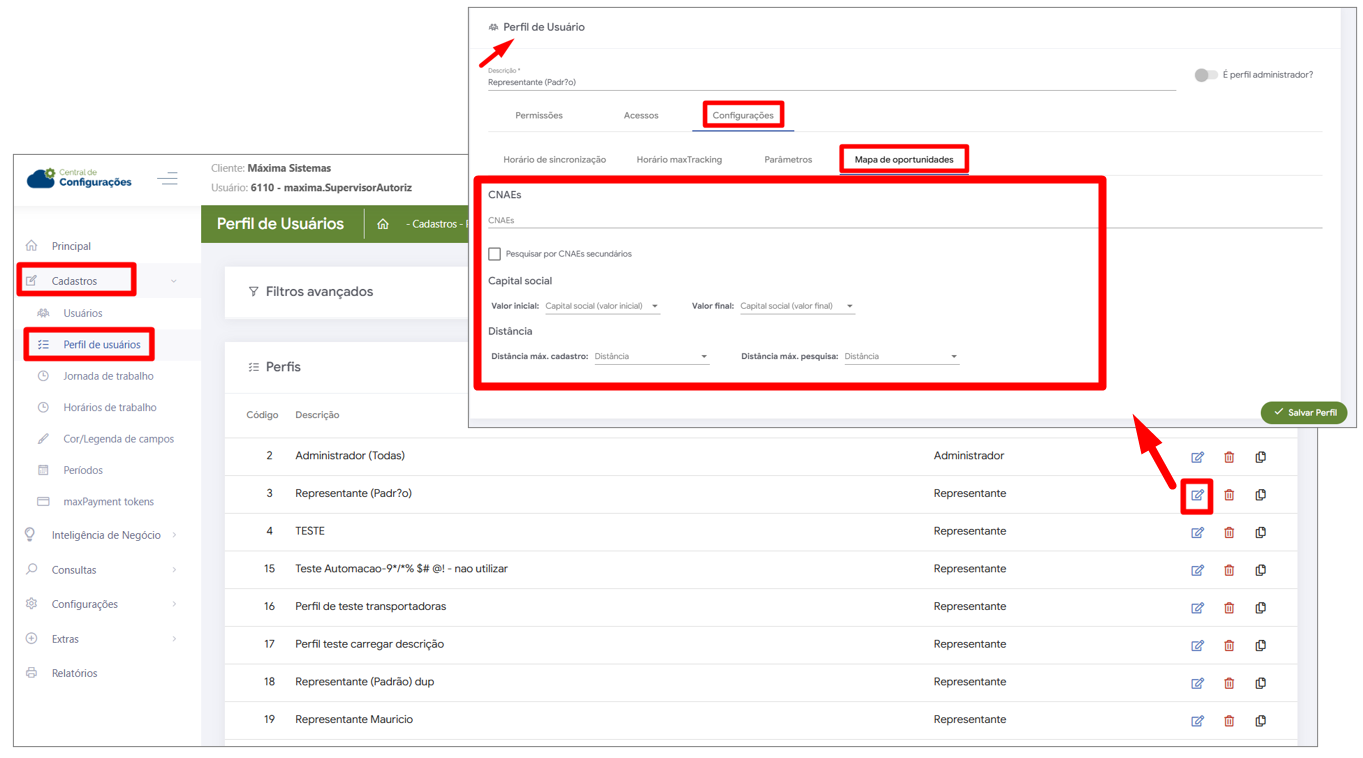
Task: Click edit icon for Representante (Padr?o) profile
Action: tap(1197, 495)
